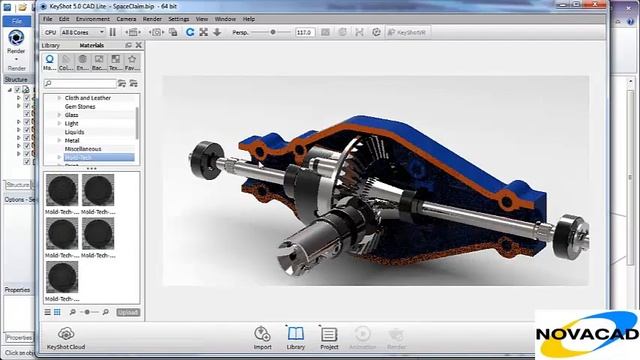Viewport: 640px width, 360px height.
Task: Close the Library panel
Action: pyautogui.click(x=138, y=45)
